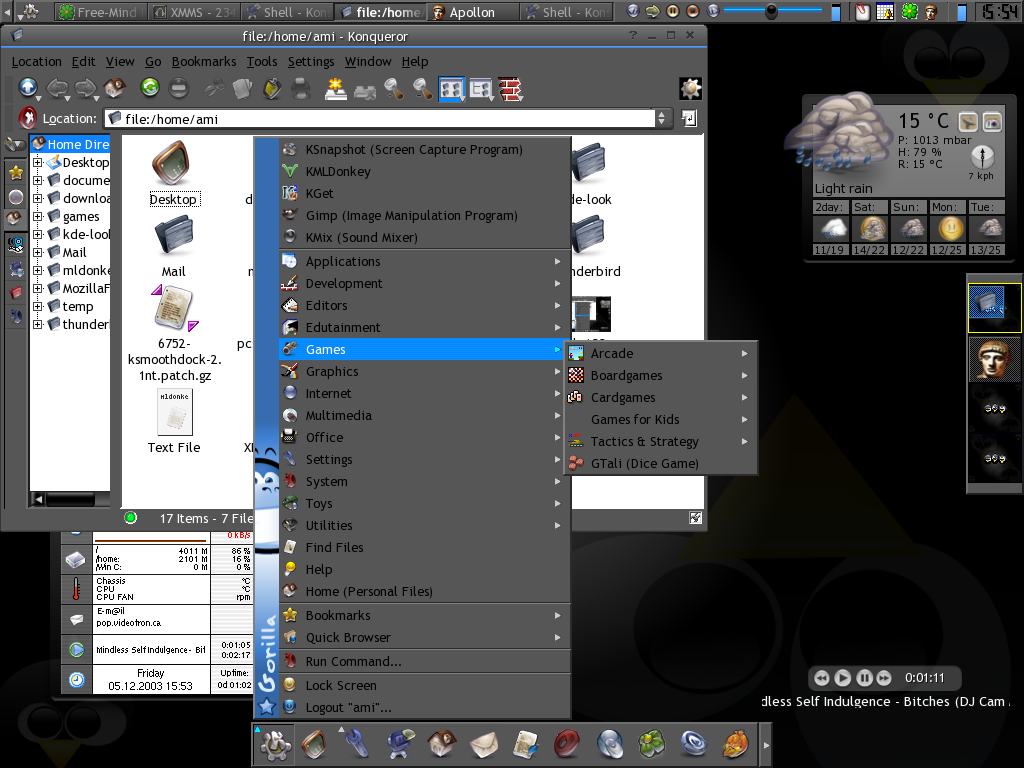Open the Multimedia submenu
Screen dimensions: 1024x768
pyautogui.click(x=424, y=415)
